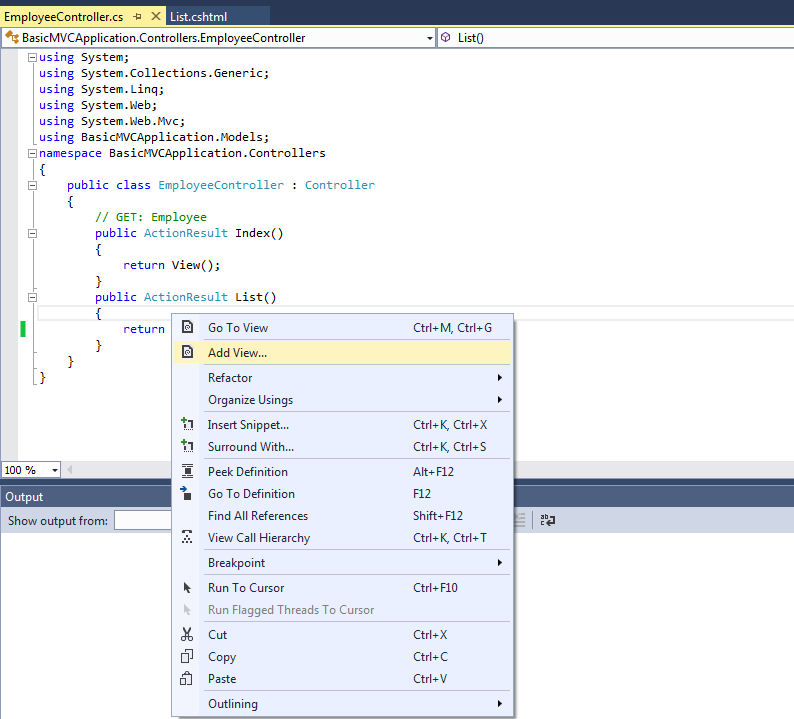Click the Go To View icon in context menu
This screenshot has height=719, width=794.
187,327
